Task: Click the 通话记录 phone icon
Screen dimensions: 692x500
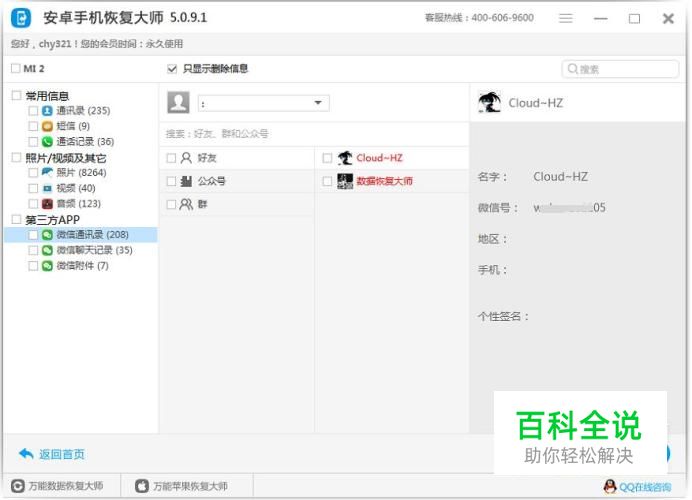Action: (x=47, y=142)
